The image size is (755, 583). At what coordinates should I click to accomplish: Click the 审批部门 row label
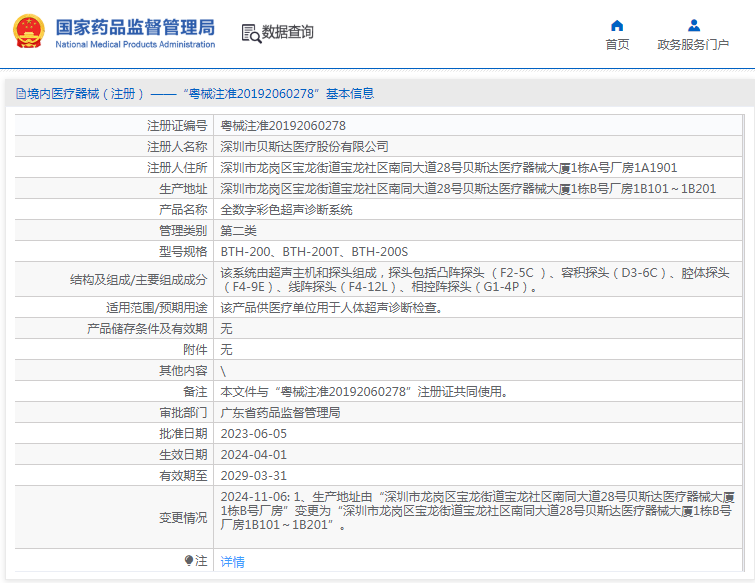(x=183, y=413)
